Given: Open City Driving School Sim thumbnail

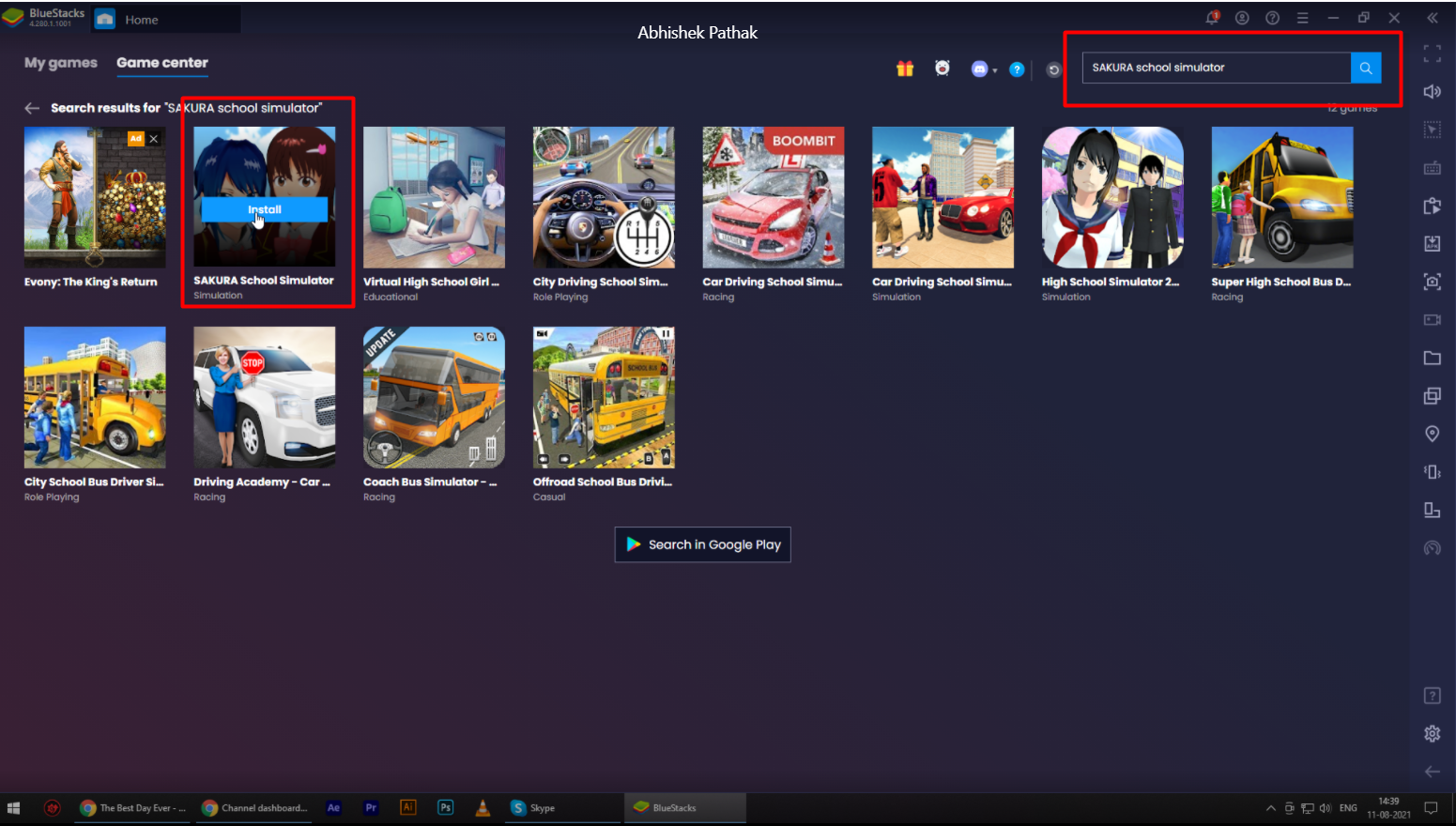Looking at the screenshot, I should click(604, 197).
